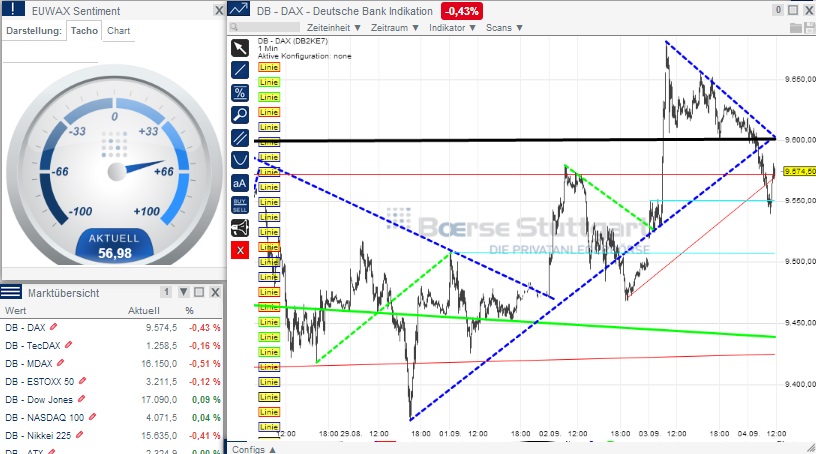The image size is (816, 454).
Task: Maximize the DB - DAX chart window
Action: 793,10
